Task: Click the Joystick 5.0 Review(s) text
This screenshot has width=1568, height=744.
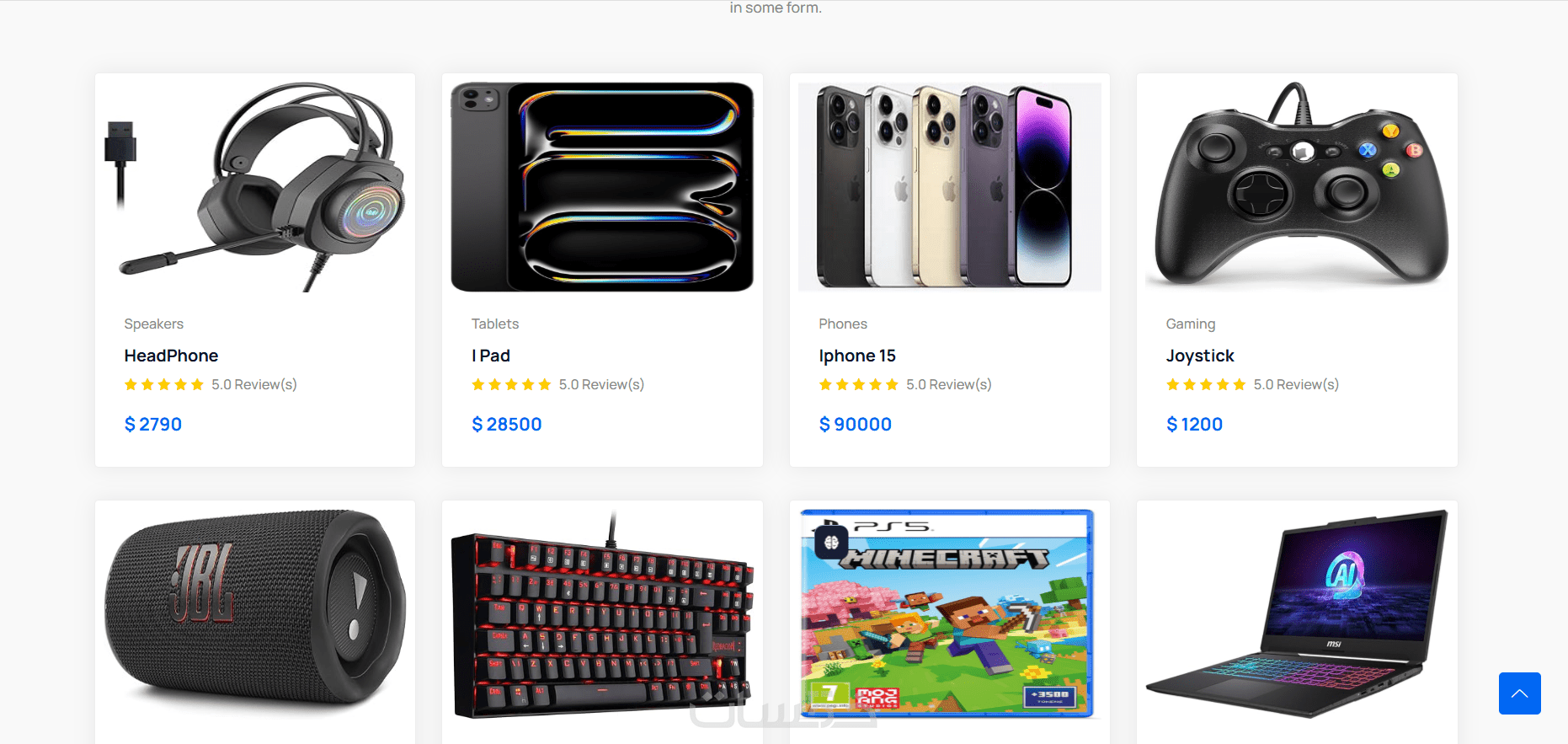Action: point(1296,384)
